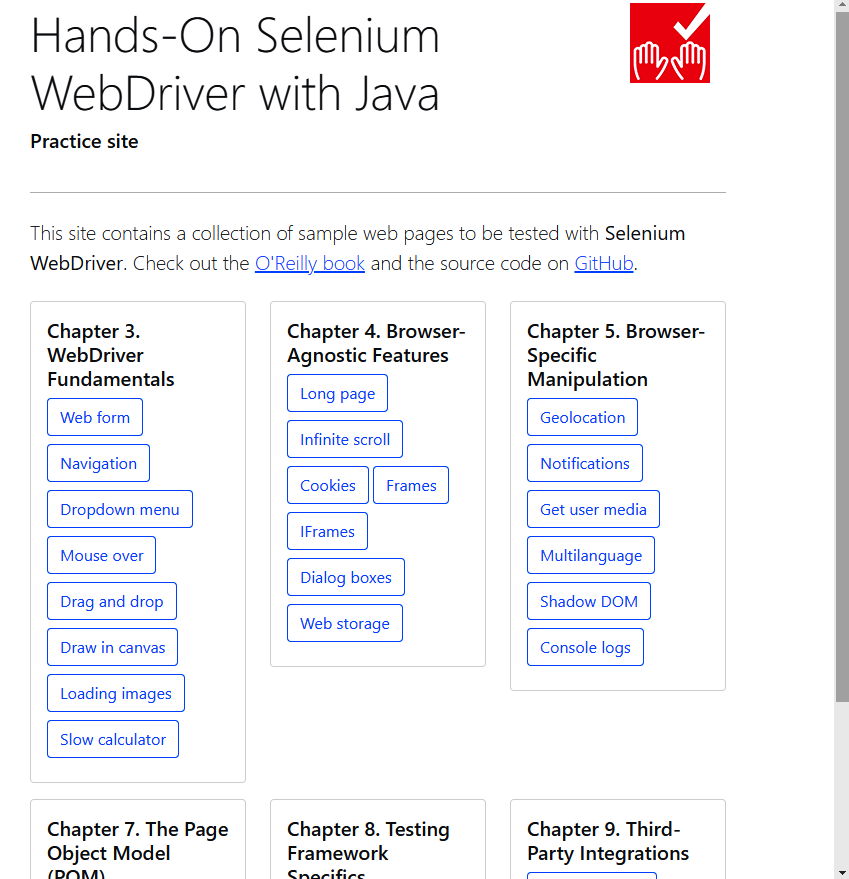Image resolution: width=849 pixels, height=879 pixels.
Task: Go to the Navigation example
Action: point(98,464)
